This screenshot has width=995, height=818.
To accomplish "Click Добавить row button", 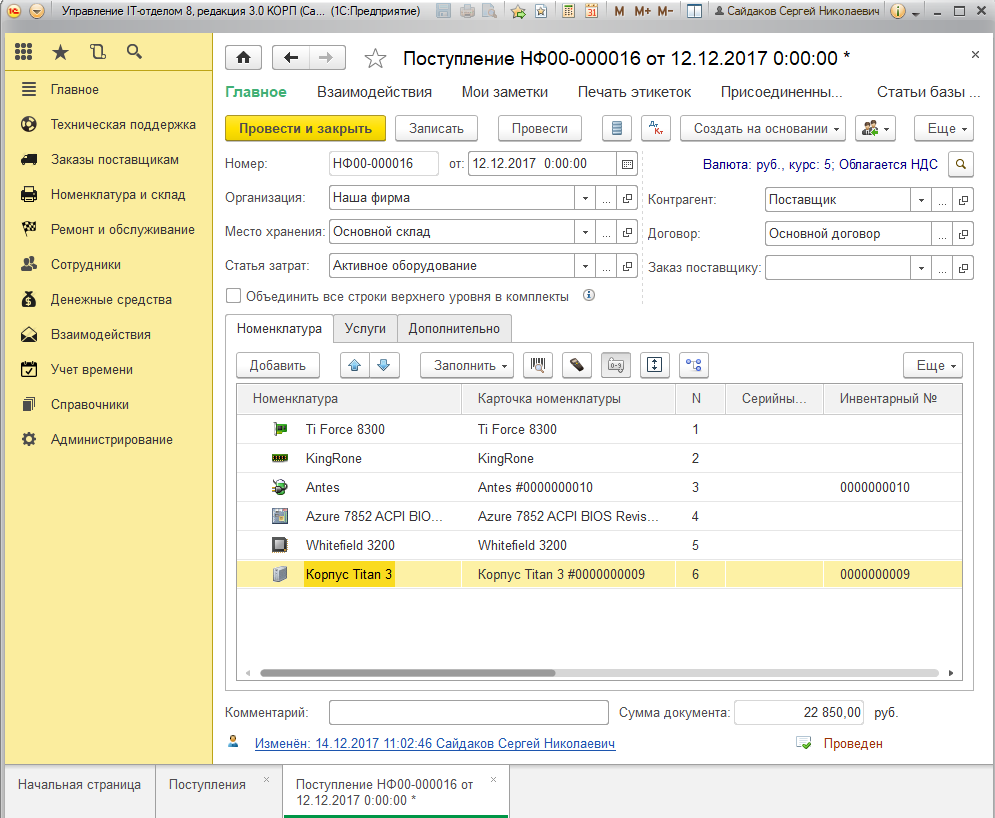I will tap(277, 365).
